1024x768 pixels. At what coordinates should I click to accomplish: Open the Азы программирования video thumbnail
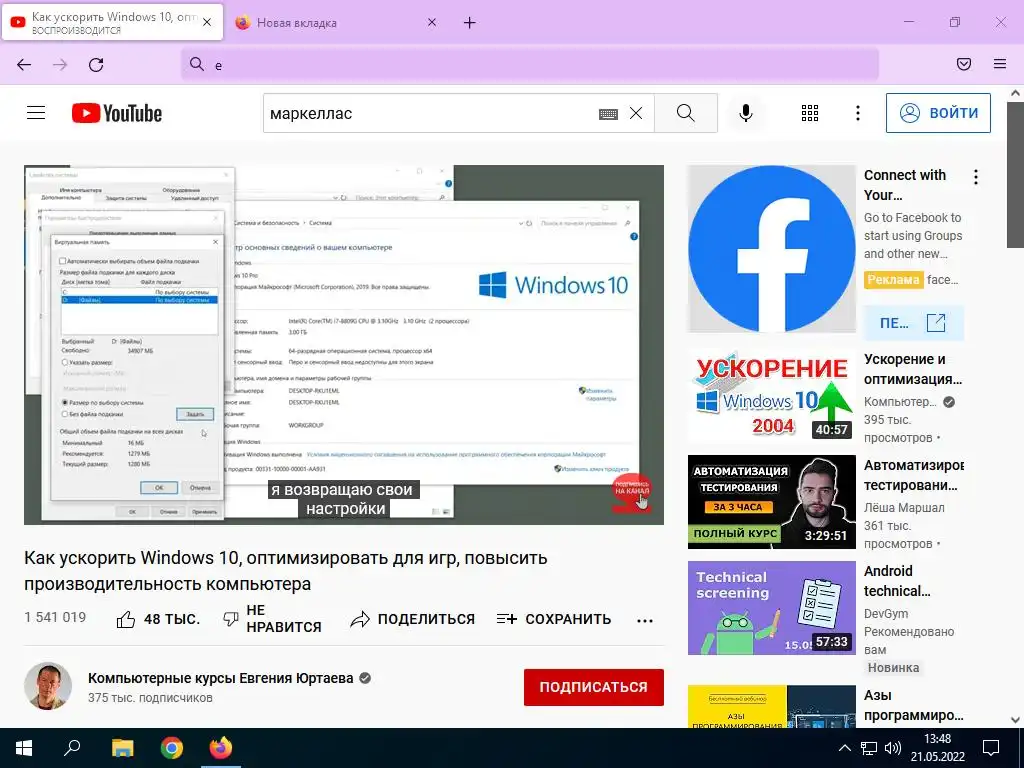pyautogui.click(x=771, y=707)
